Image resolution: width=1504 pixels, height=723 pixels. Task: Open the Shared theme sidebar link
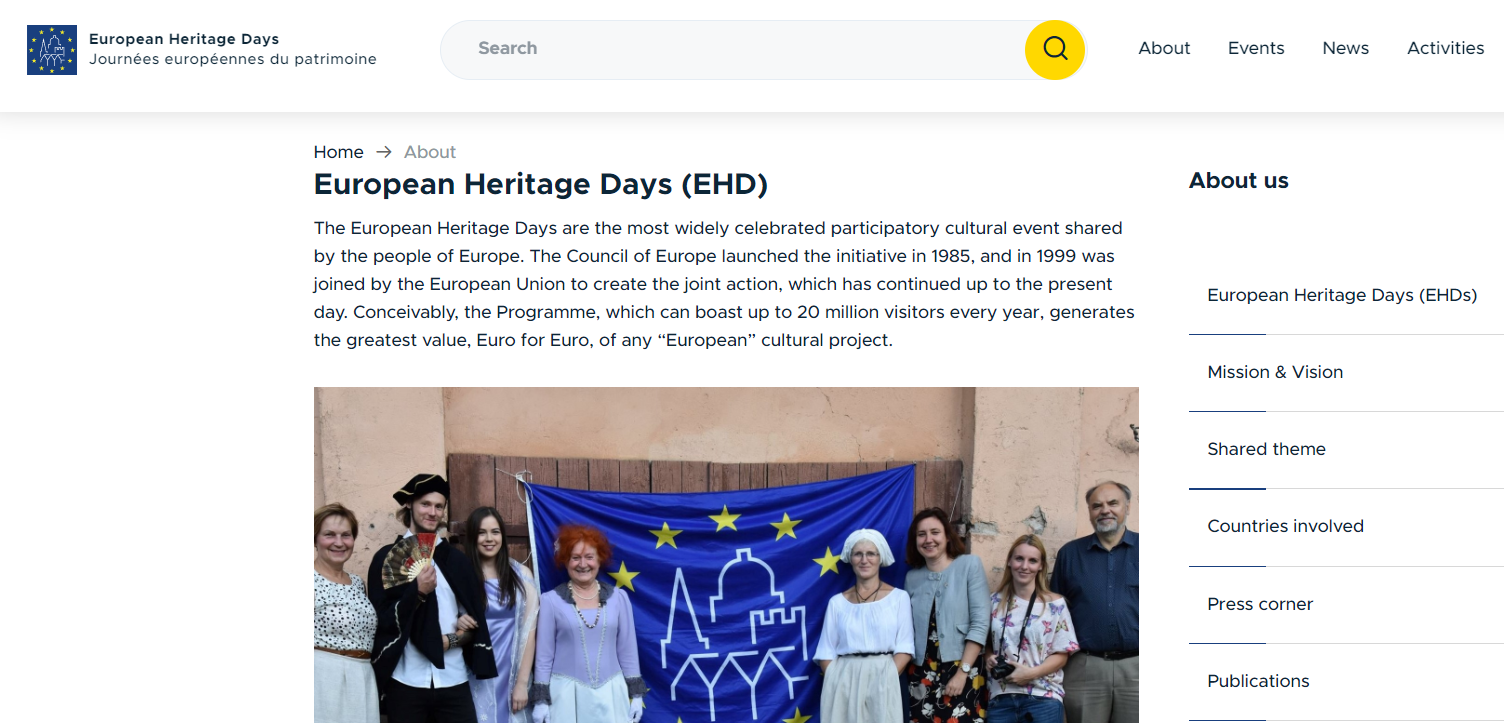tap(1266, 449)
